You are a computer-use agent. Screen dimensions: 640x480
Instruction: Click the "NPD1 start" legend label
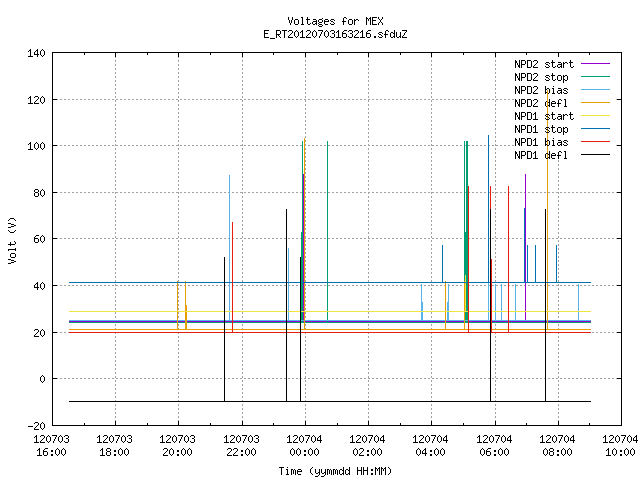[544, 116]
